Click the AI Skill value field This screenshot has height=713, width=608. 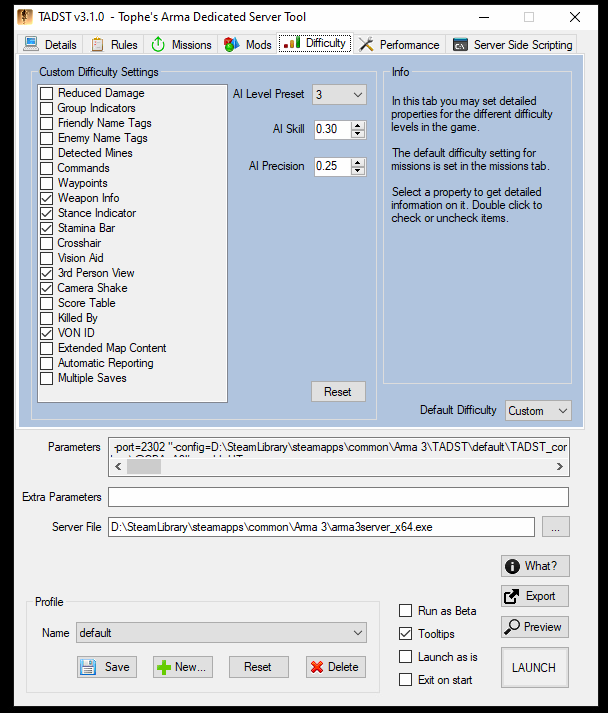pos(332,130)
